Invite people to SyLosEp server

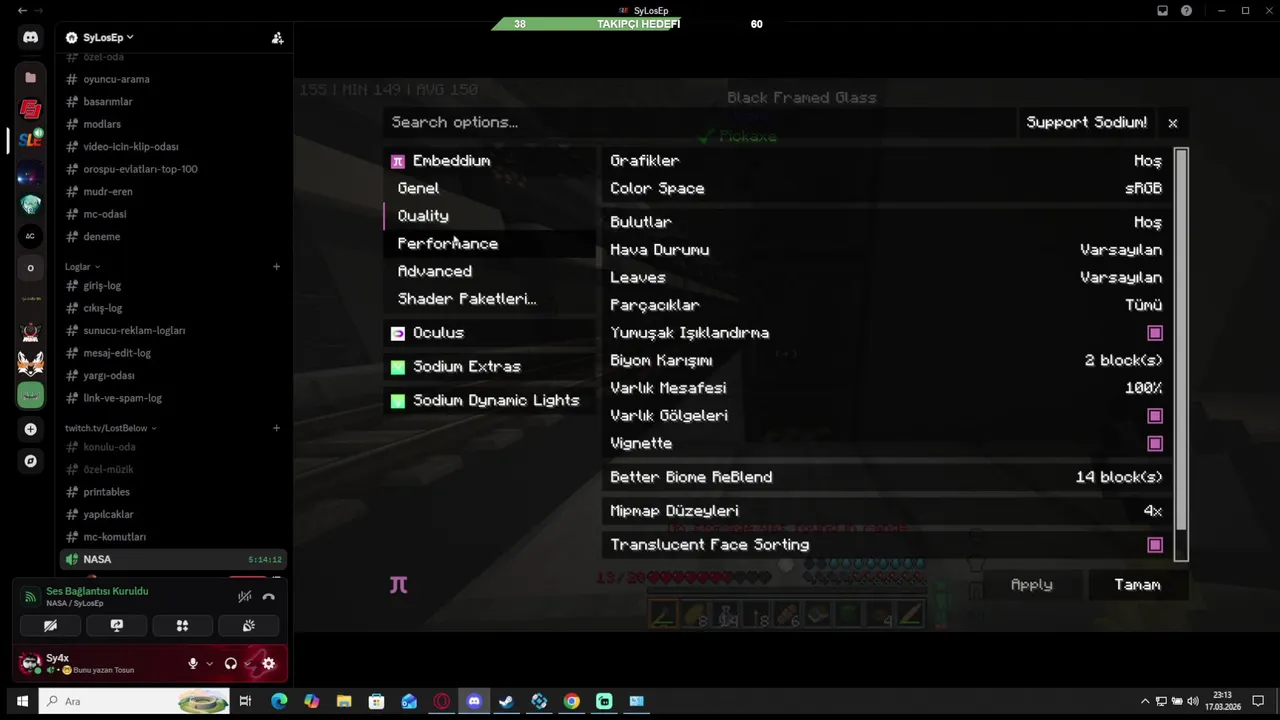pos(277,38)
